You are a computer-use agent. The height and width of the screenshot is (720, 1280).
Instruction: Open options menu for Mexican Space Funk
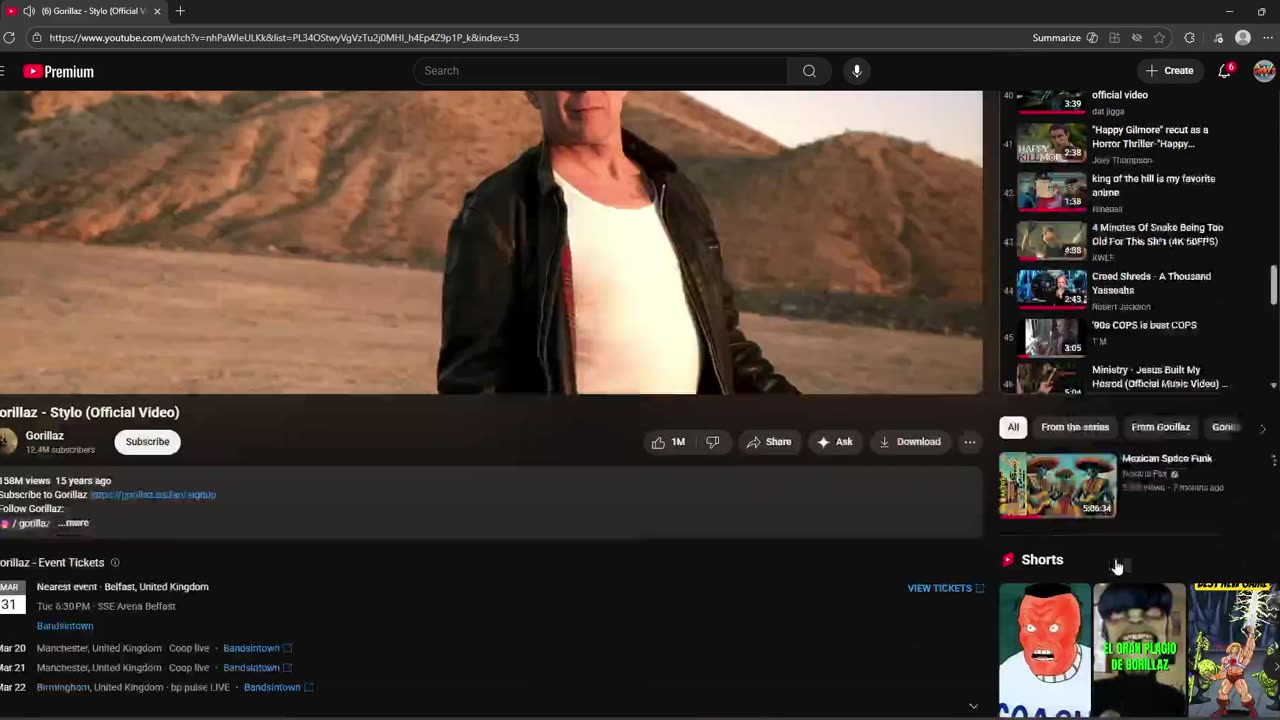(1273, 460)
